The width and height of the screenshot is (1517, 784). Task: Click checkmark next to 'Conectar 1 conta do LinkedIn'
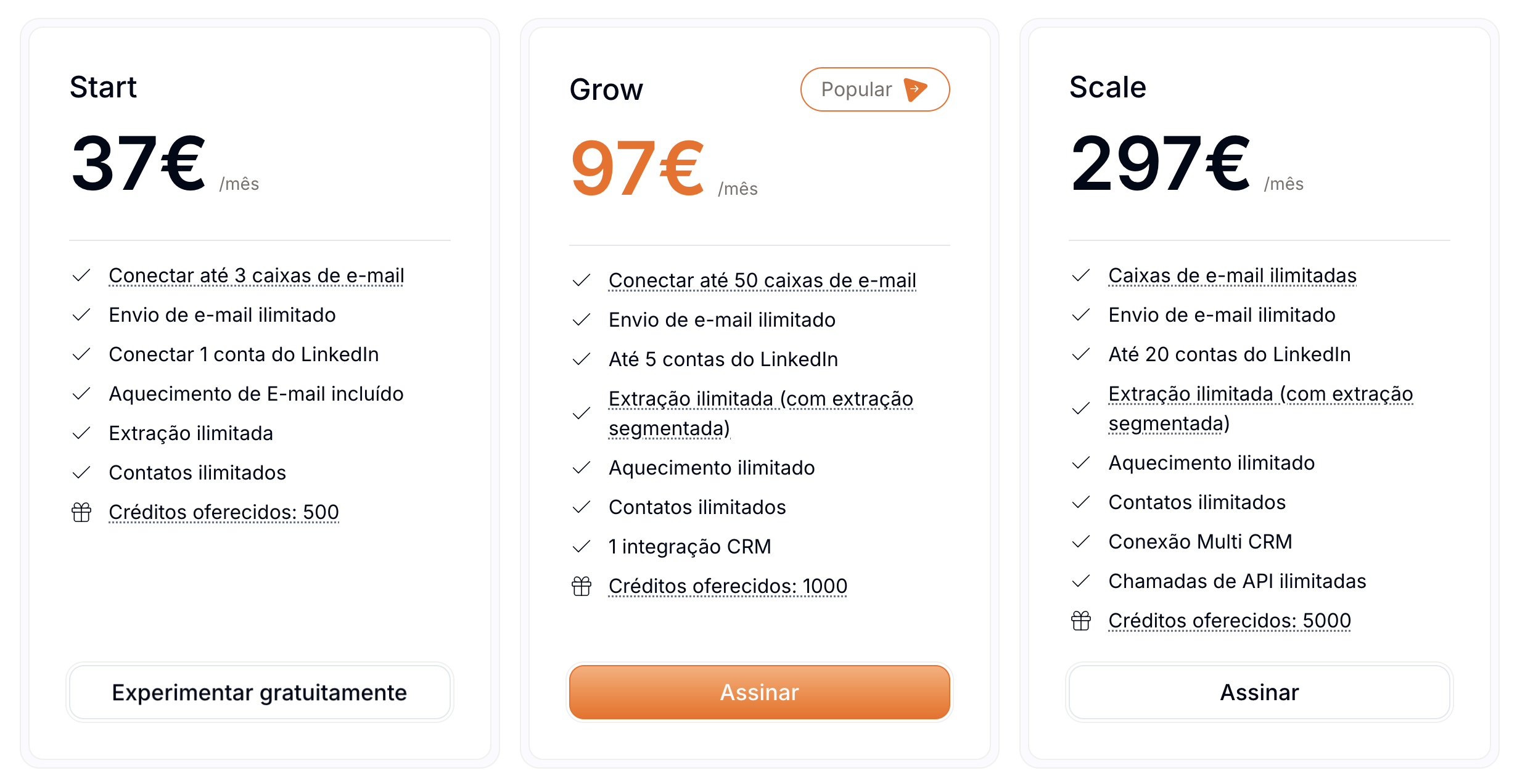pos(81,354)
